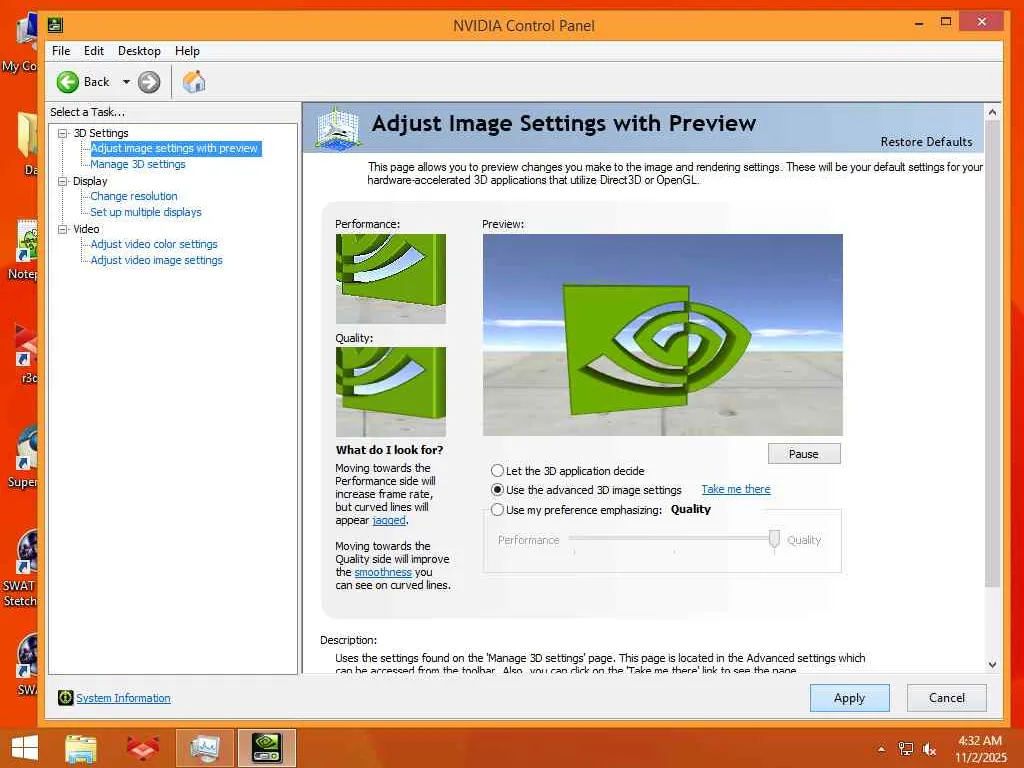Show hidden tray icons arrow
This screenshot has width=1024, height=768.
[881, 750]
